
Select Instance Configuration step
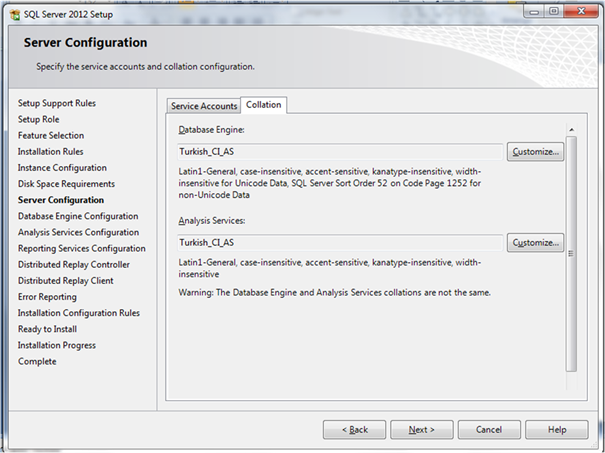tap(62, 168)
